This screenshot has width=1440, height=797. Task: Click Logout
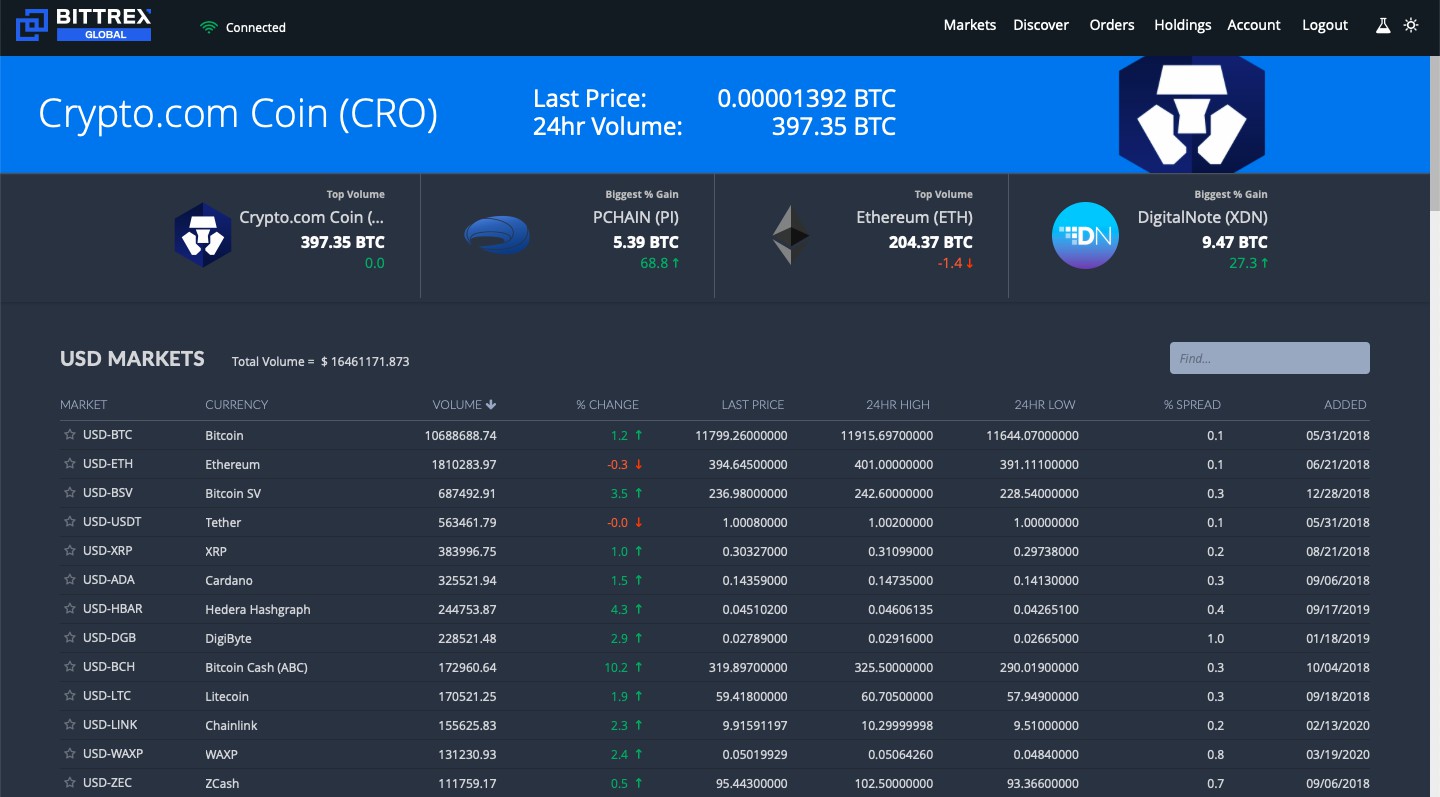coord(1325,25)
